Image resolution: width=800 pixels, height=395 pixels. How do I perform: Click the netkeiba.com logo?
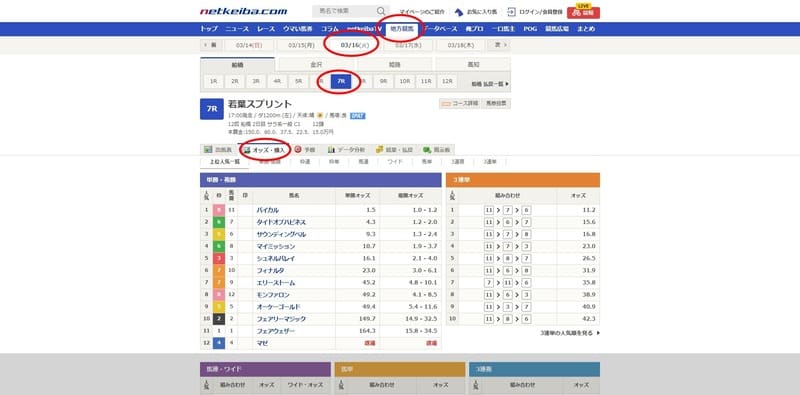pos(243,11)
